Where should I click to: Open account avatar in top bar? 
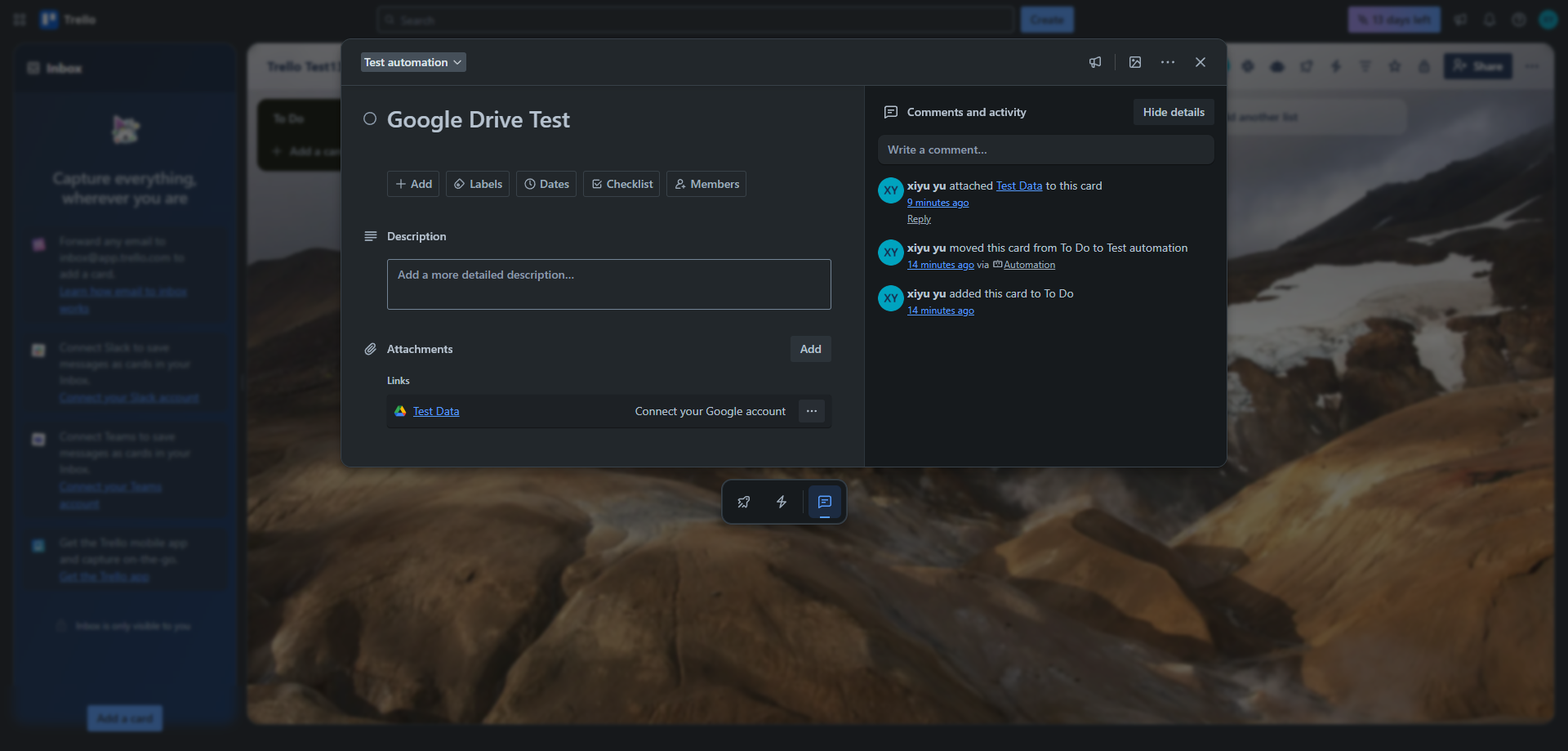[x=1548, y=20]
